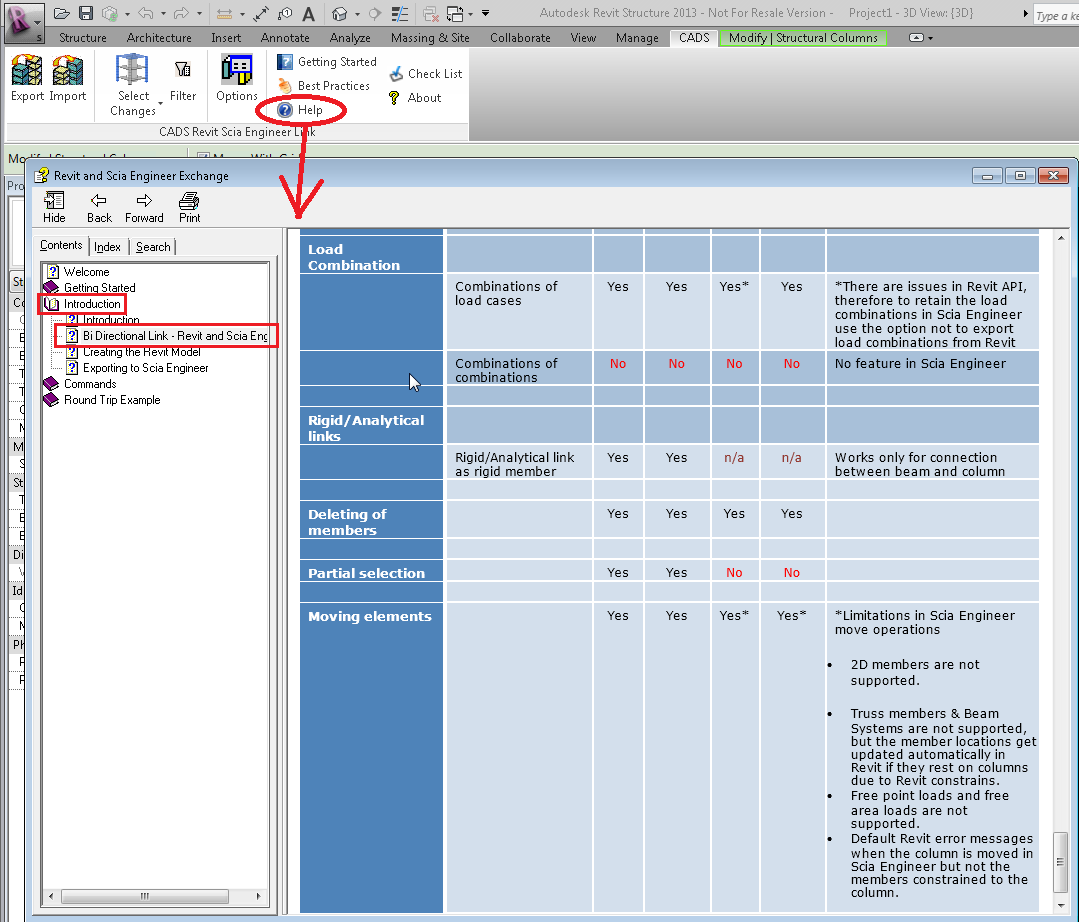Expand the quick access toolbar dropdown arrow
This screenshot has width=1079, height=922.
[485, 13]
